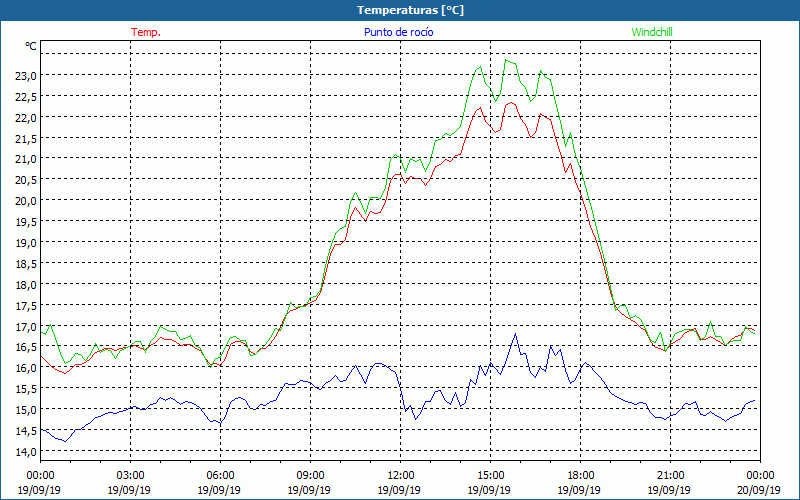Click the 21,5 y-axis value
Image resolution: width=800 pixels, height=500 pixels.
(27, 138)
